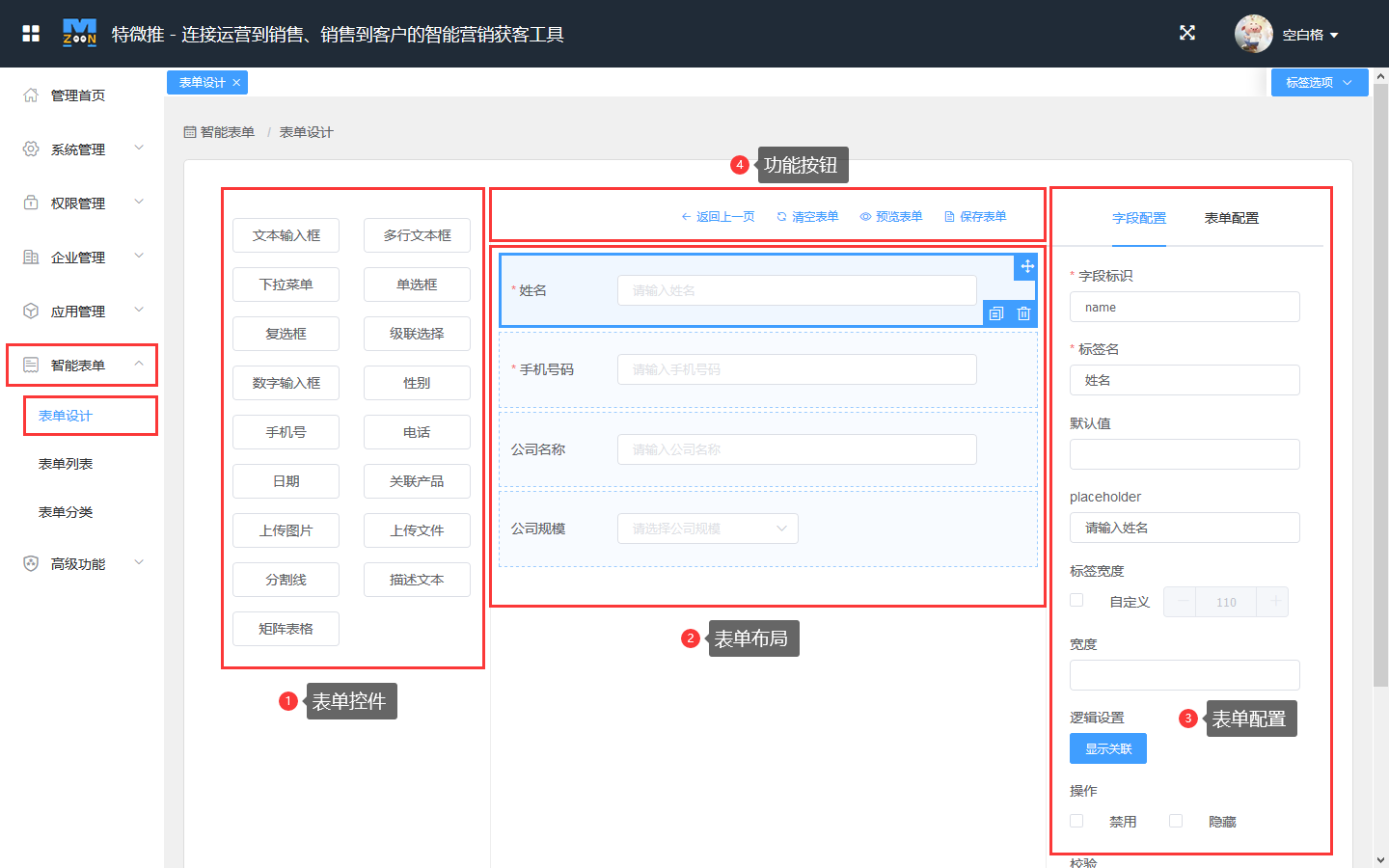The image size is (1389, 868).
Task: Click the 系统管理 gear icon
Action: click(31, 149)
